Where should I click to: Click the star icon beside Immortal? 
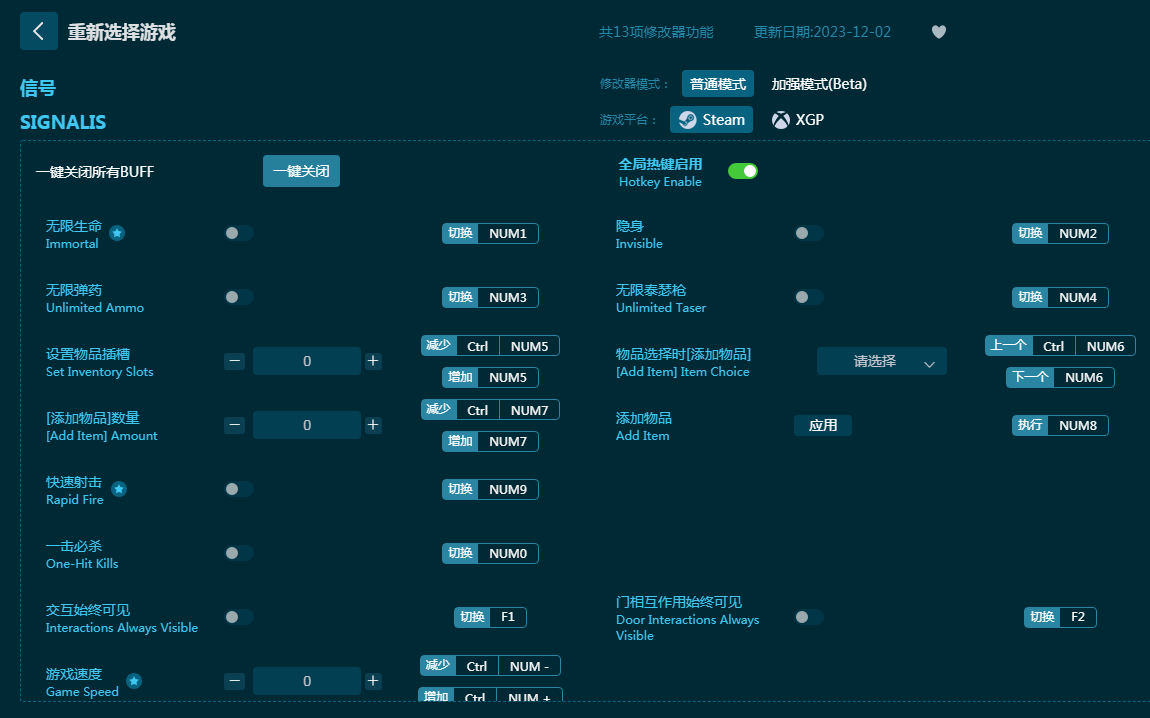pos(117,233)
